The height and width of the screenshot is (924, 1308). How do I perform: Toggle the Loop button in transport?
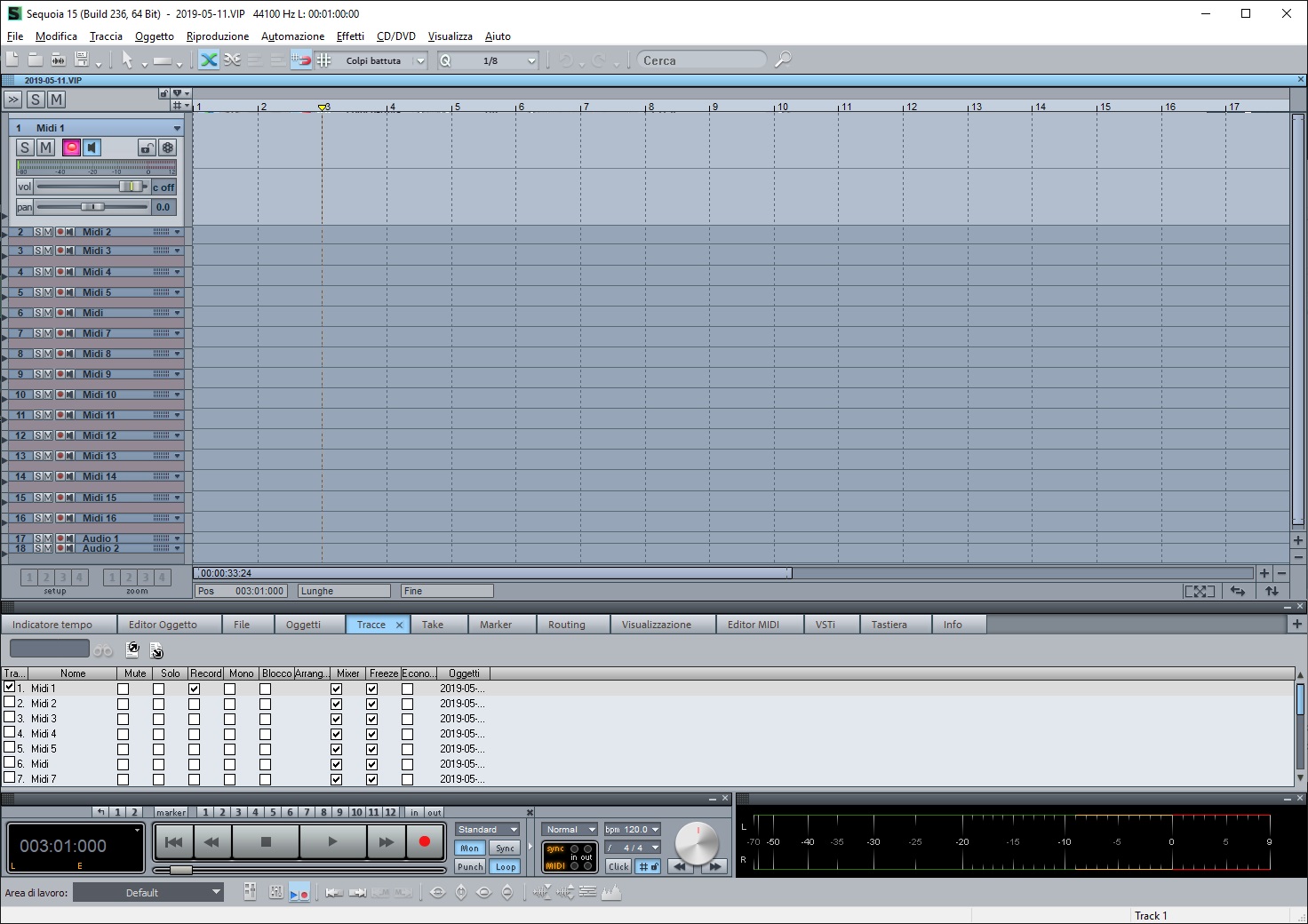pyautogui.click(x=505, y=866)
